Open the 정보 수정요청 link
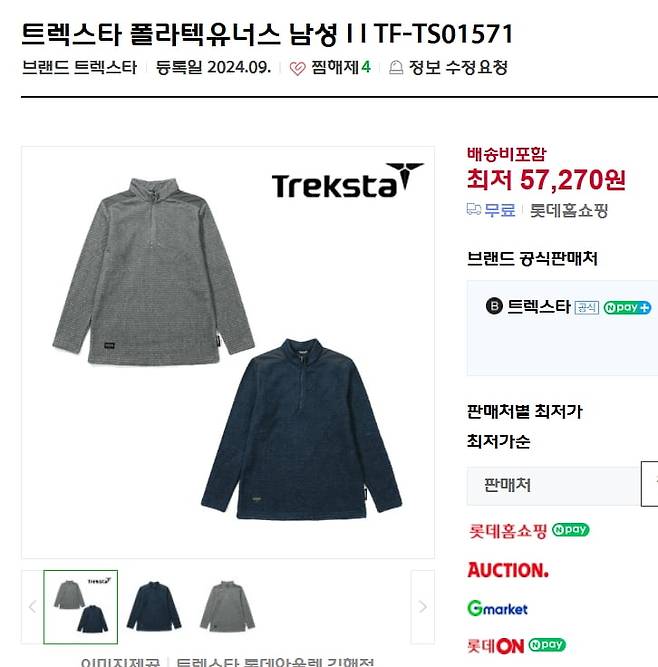The width and height of the screenshot is (658, 667). 459,68
